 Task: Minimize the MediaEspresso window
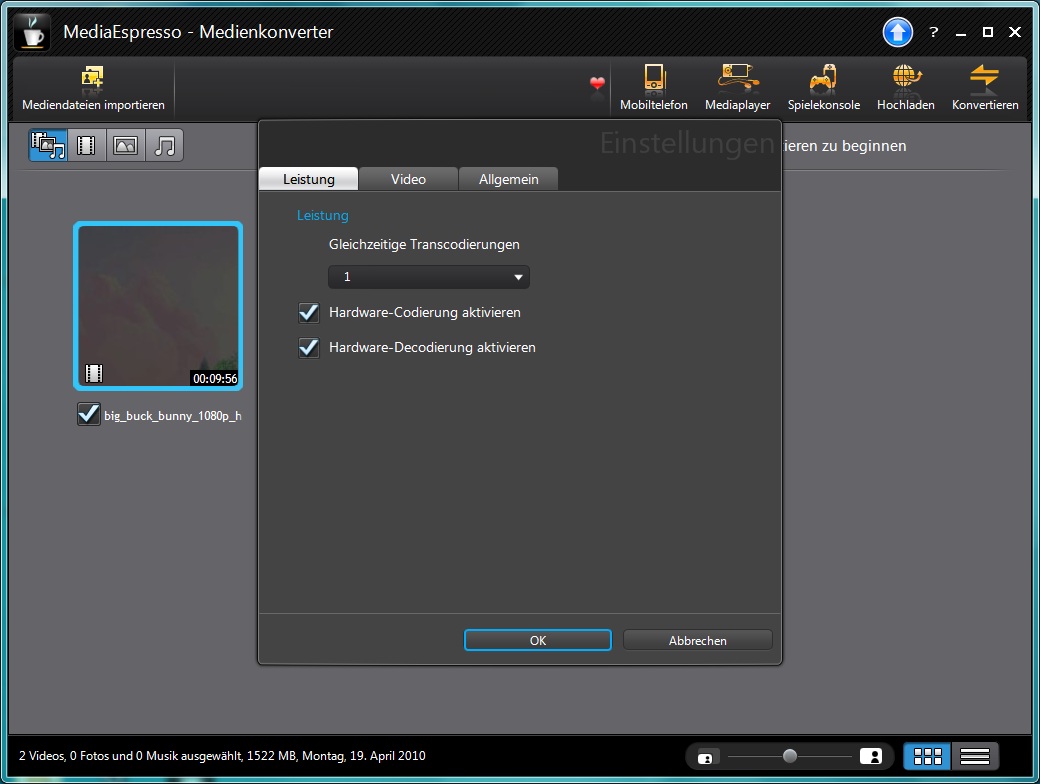pyautogui.click(x=960, y=33)
